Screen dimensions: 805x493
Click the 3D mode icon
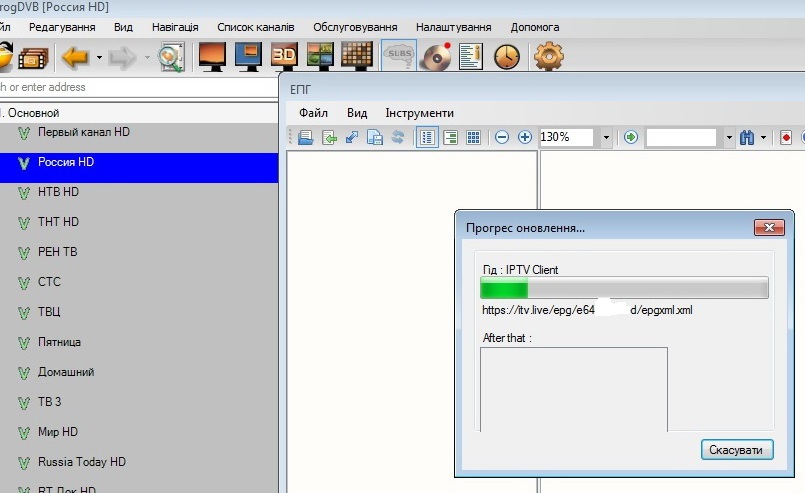coord(285,57)
